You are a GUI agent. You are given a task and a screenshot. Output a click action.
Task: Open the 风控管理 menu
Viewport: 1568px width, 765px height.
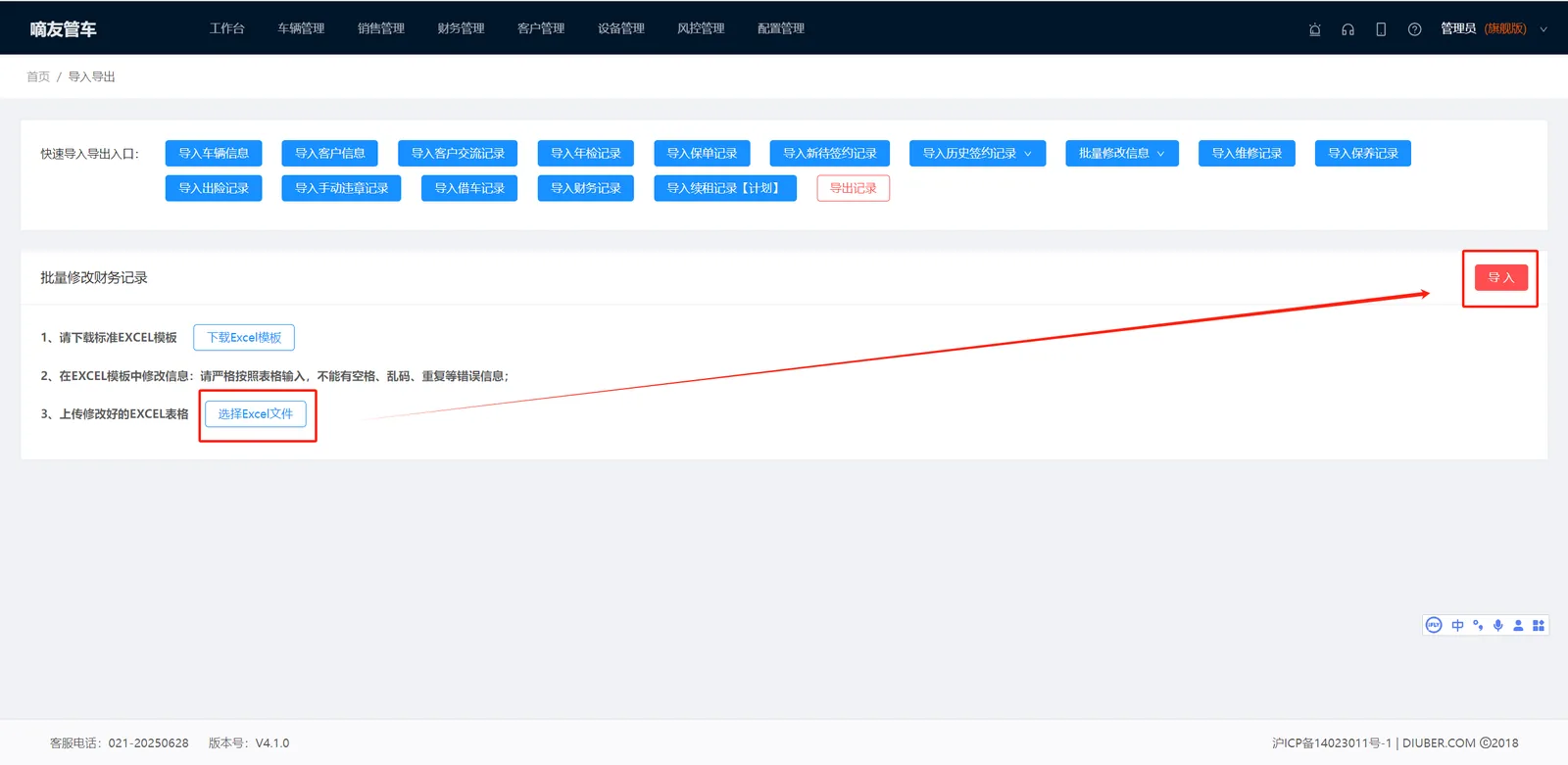tap(701, 28)
